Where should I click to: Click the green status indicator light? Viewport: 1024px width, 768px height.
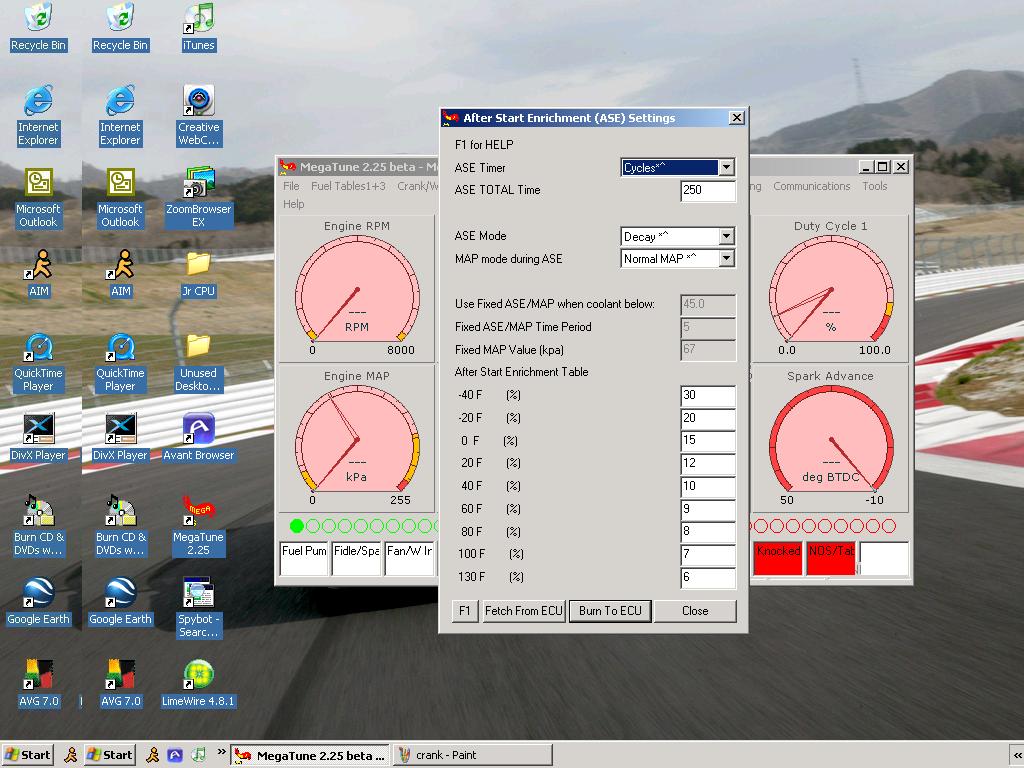coord(297,526)
